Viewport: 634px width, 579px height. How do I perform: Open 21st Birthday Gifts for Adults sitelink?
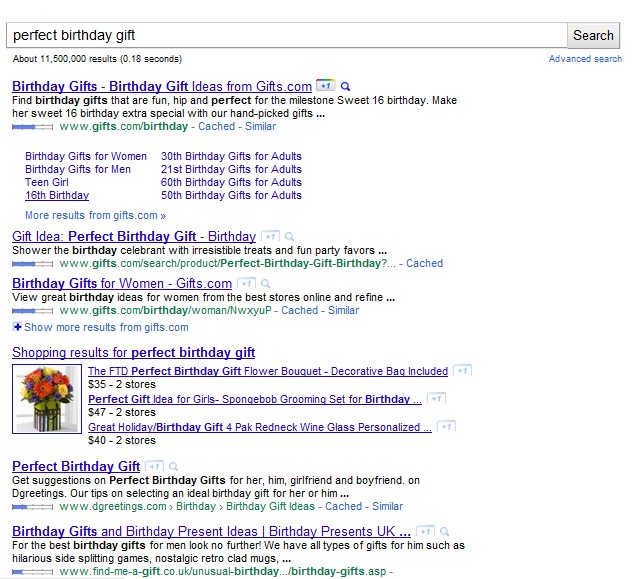pyautogui.click(x=231, y=169)
